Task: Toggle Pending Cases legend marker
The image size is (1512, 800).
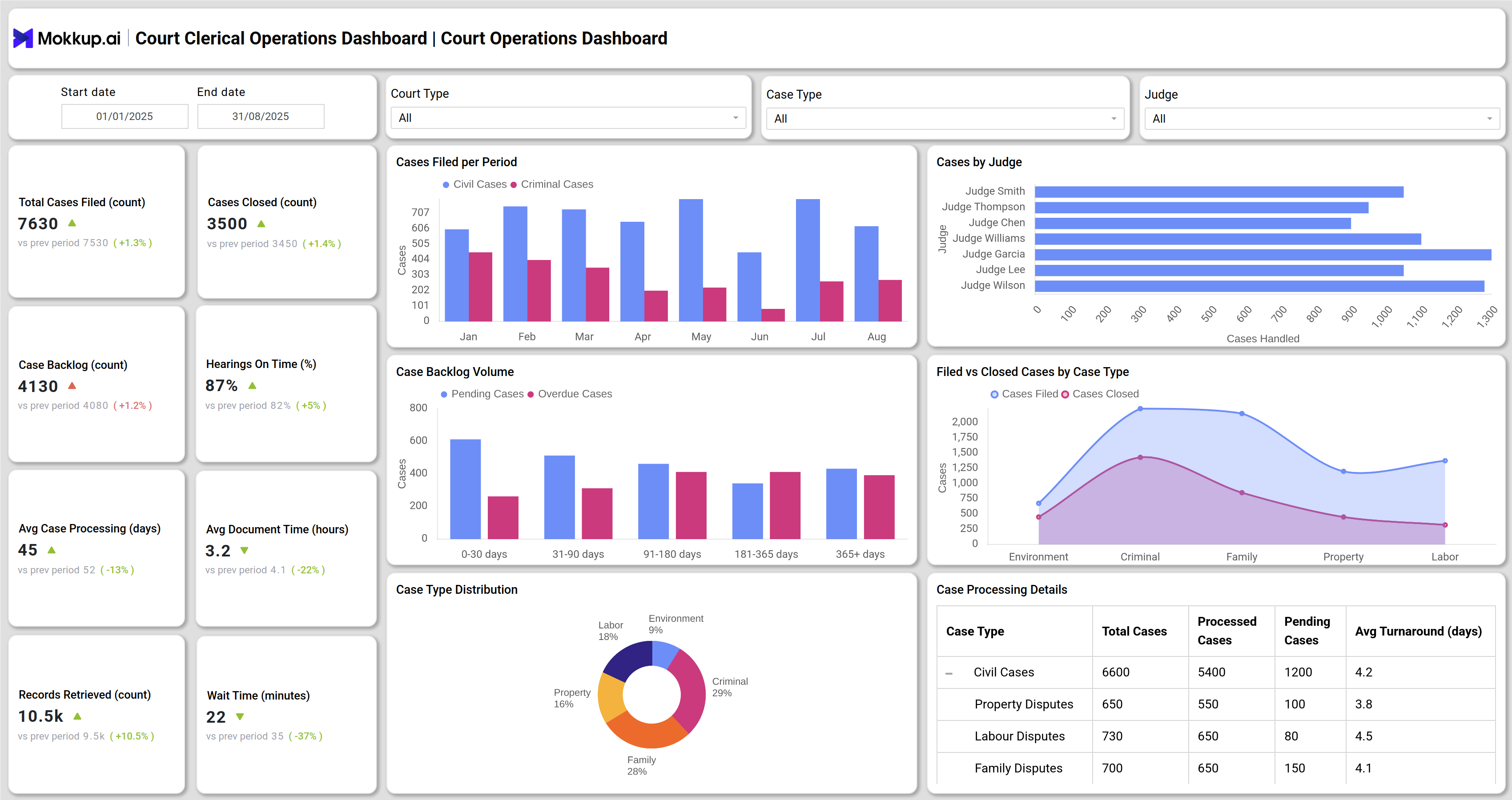Action: 444,395
